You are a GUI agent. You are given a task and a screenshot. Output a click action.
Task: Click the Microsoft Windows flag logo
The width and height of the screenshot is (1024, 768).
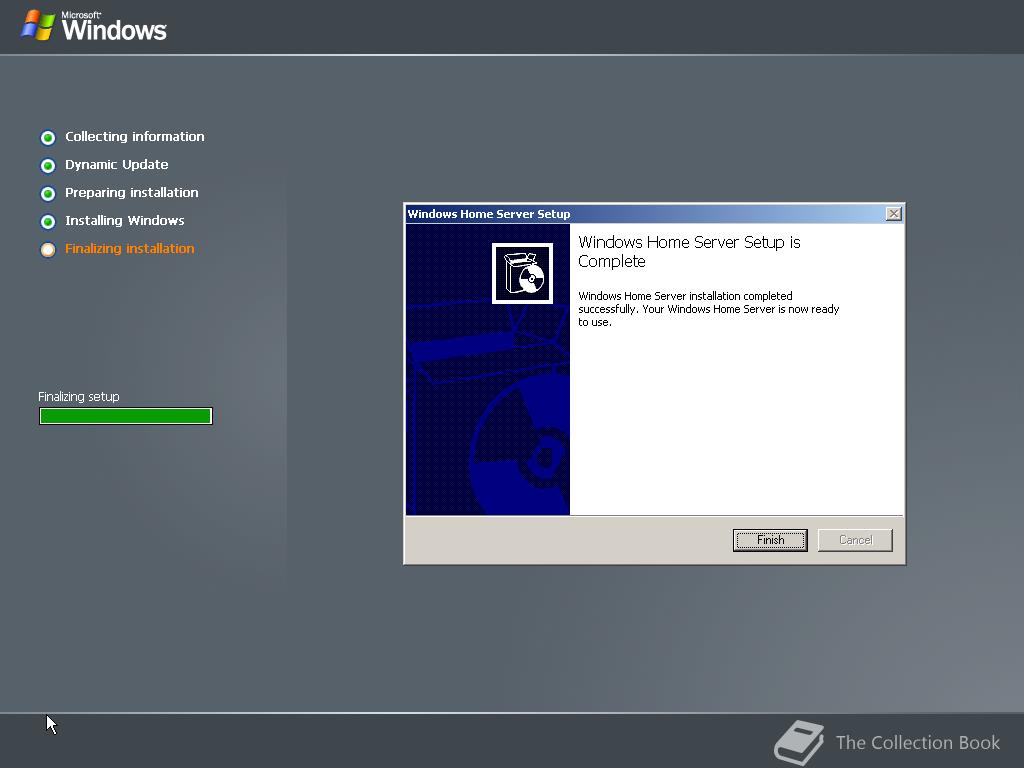38,26
